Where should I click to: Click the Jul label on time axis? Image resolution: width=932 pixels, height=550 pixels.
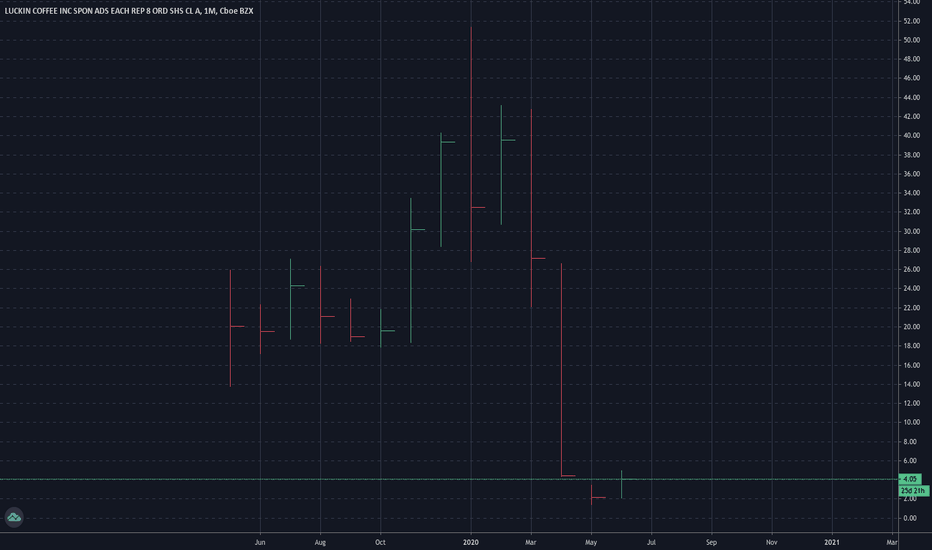(x=651, y=542)
